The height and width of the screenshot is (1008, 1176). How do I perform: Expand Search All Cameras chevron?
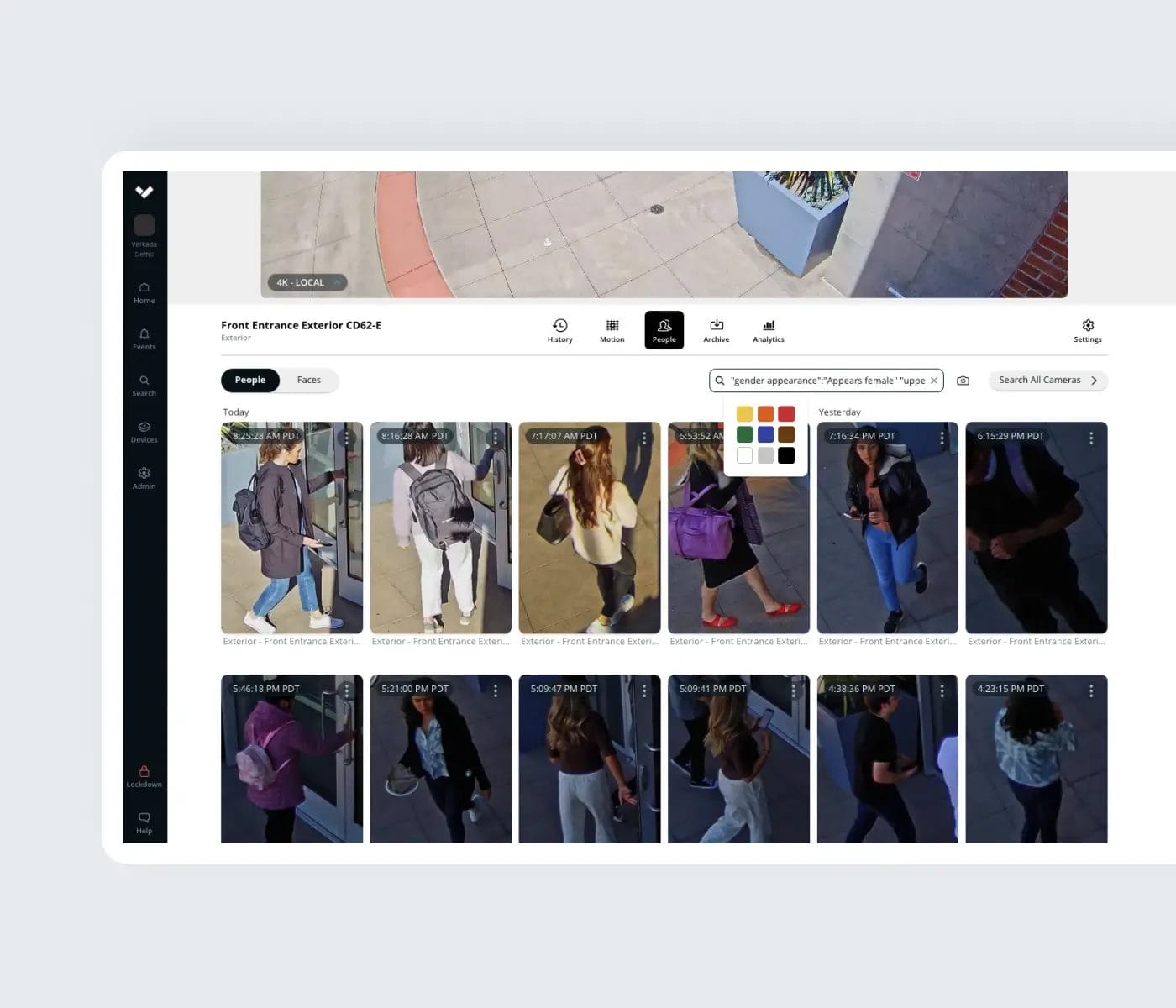[x=1095, y=380]
